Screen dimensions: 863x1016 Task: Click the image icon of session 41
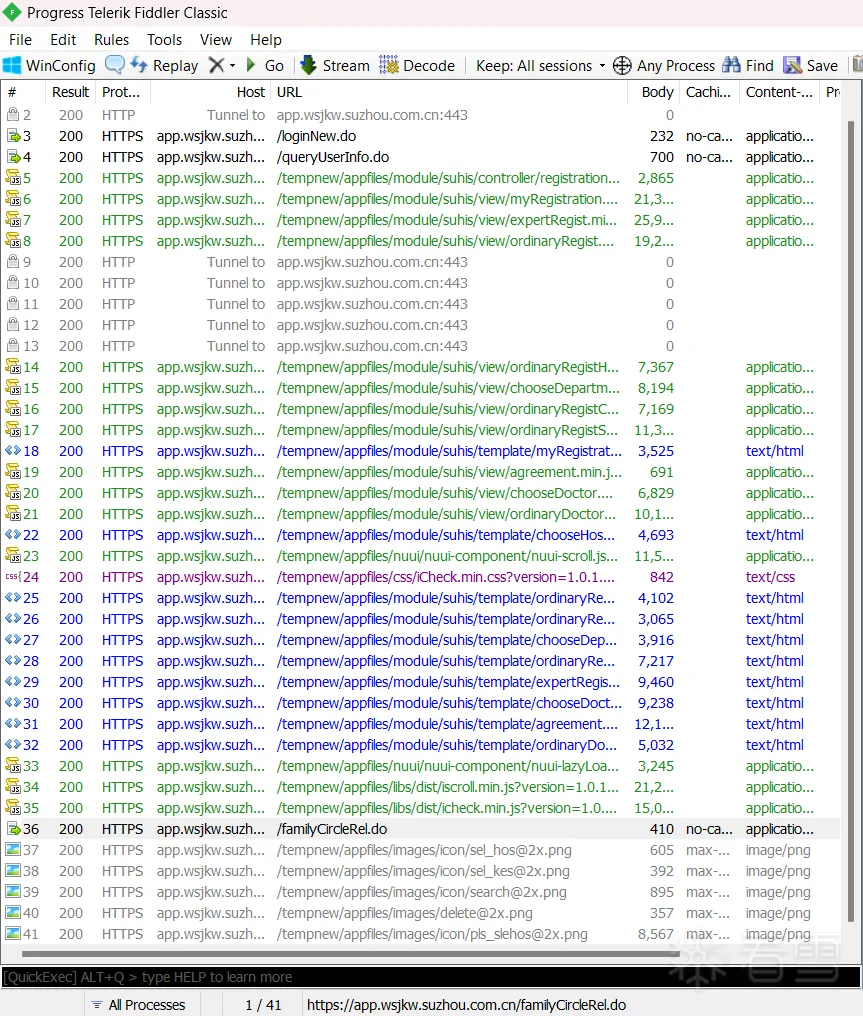[13, 934]
